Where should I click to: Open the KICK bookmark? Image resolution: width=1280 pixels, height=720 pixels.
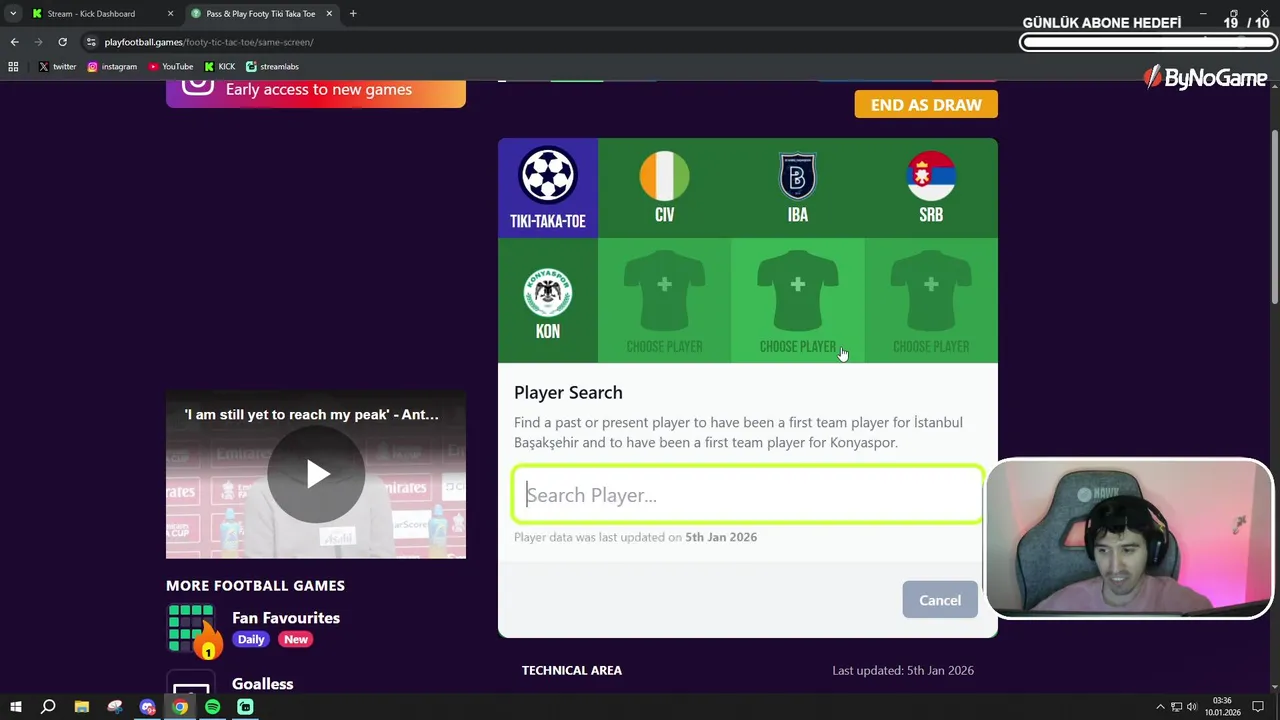pyautogui.click(x=220, y=67)
